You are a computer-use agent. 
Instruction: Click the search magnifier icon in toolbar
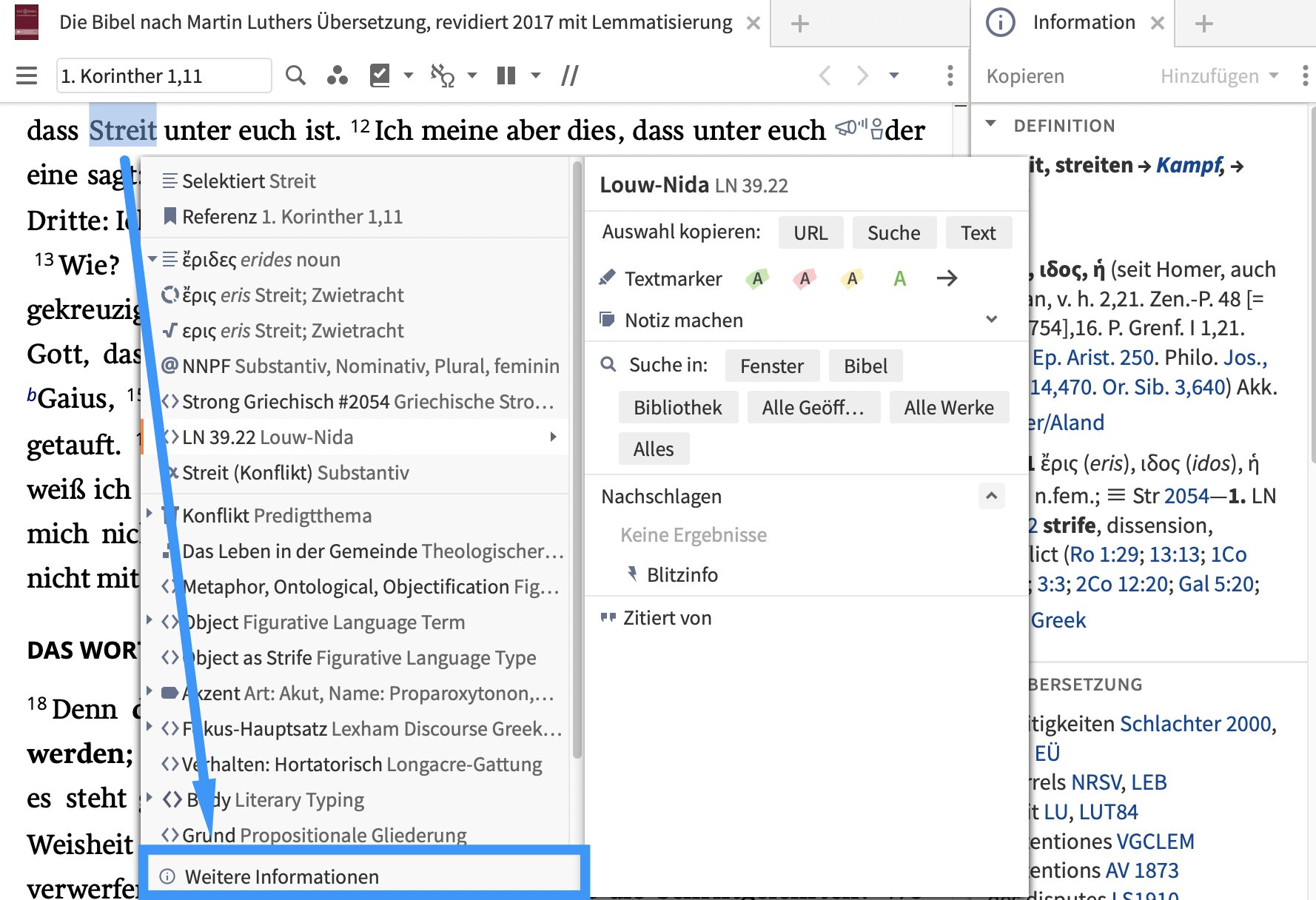coord(295,75)
